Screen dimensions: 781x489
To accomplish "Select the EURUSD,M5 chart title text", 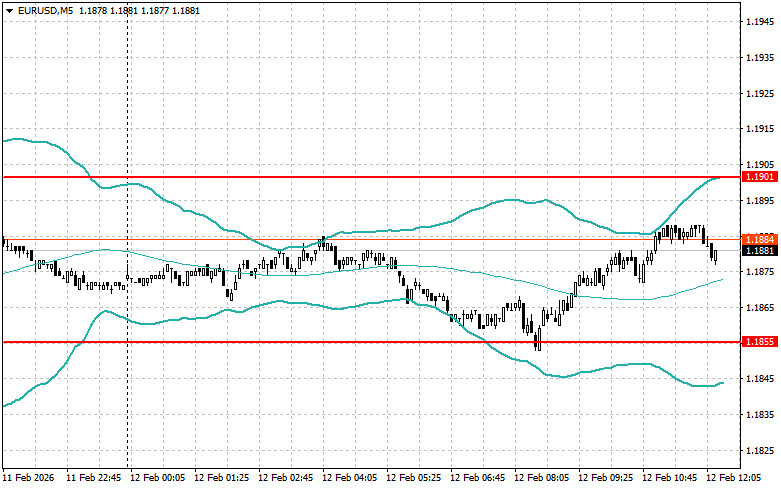I will click(45, 10).
